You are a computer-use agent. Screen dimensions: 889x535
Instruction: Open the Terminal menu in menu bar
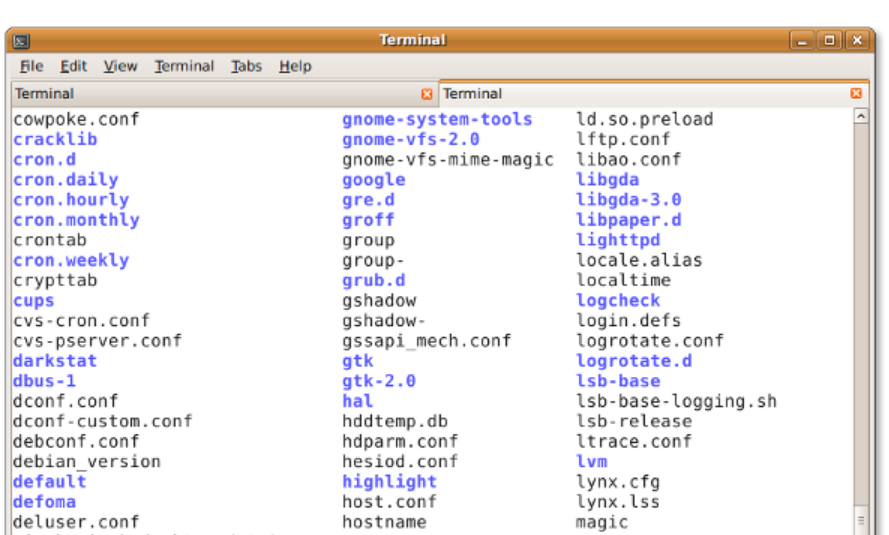pyautogui.click(x=184, y=66)
